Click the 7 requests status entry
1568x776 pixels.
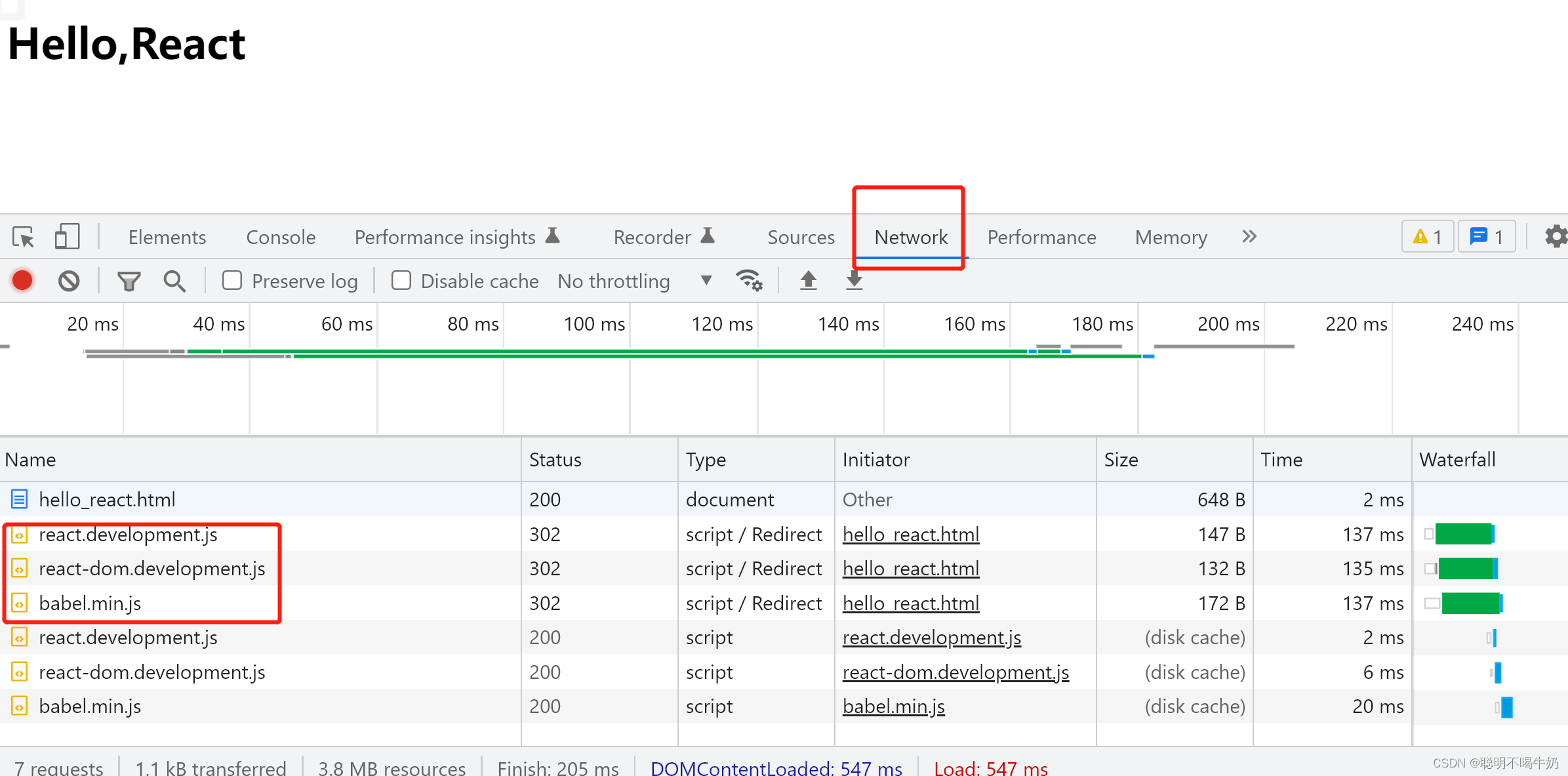coord(59,768)
